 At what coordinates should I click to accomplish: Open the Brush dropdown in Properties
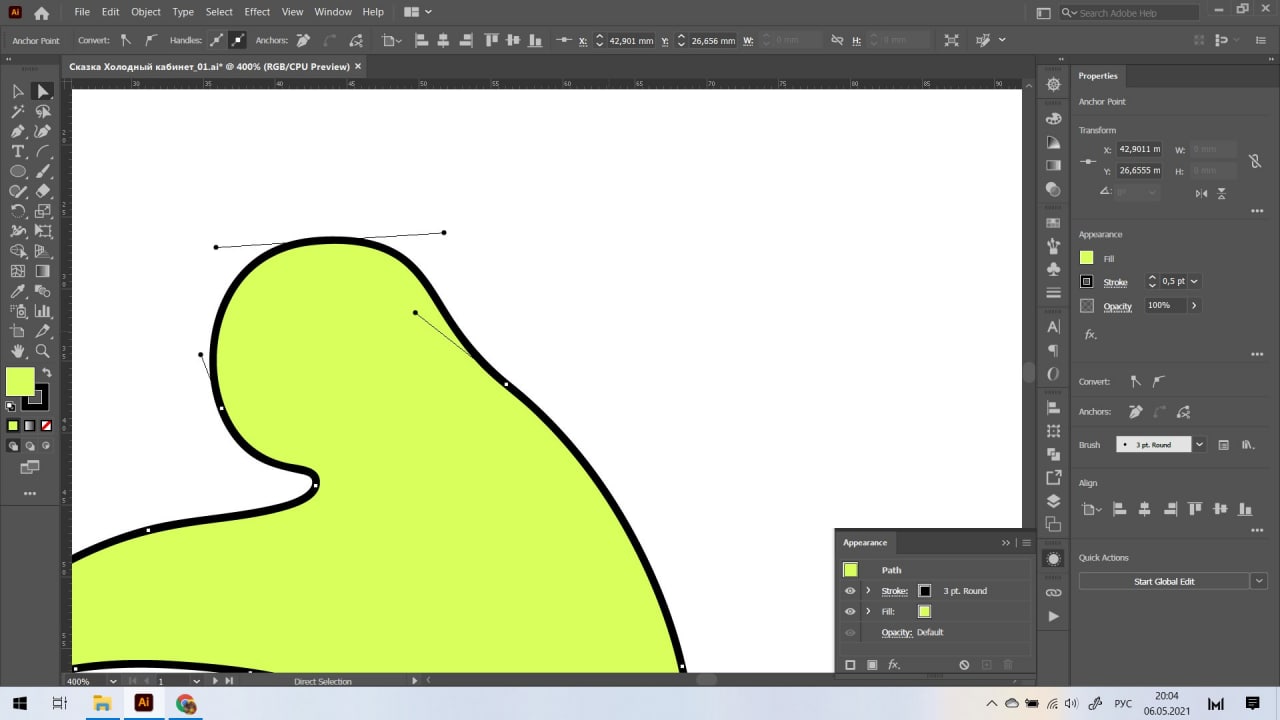(1199, 445)
